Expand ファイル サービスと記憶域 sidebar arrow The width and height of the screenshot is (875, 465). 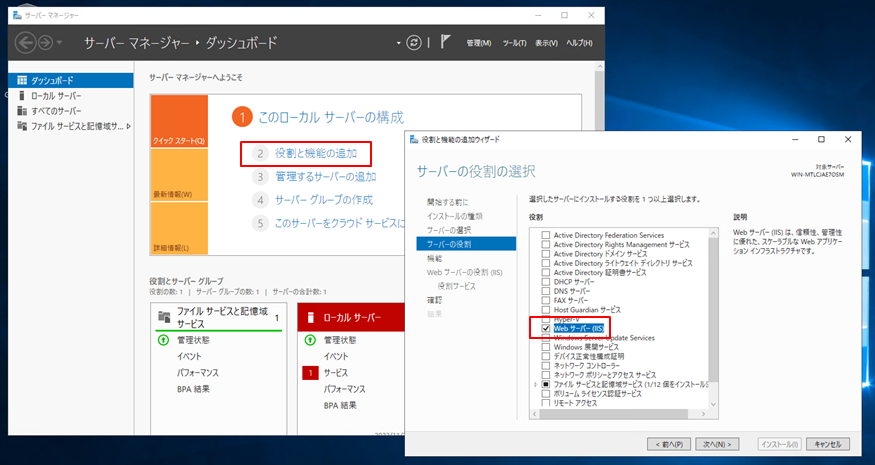point(129,126)
